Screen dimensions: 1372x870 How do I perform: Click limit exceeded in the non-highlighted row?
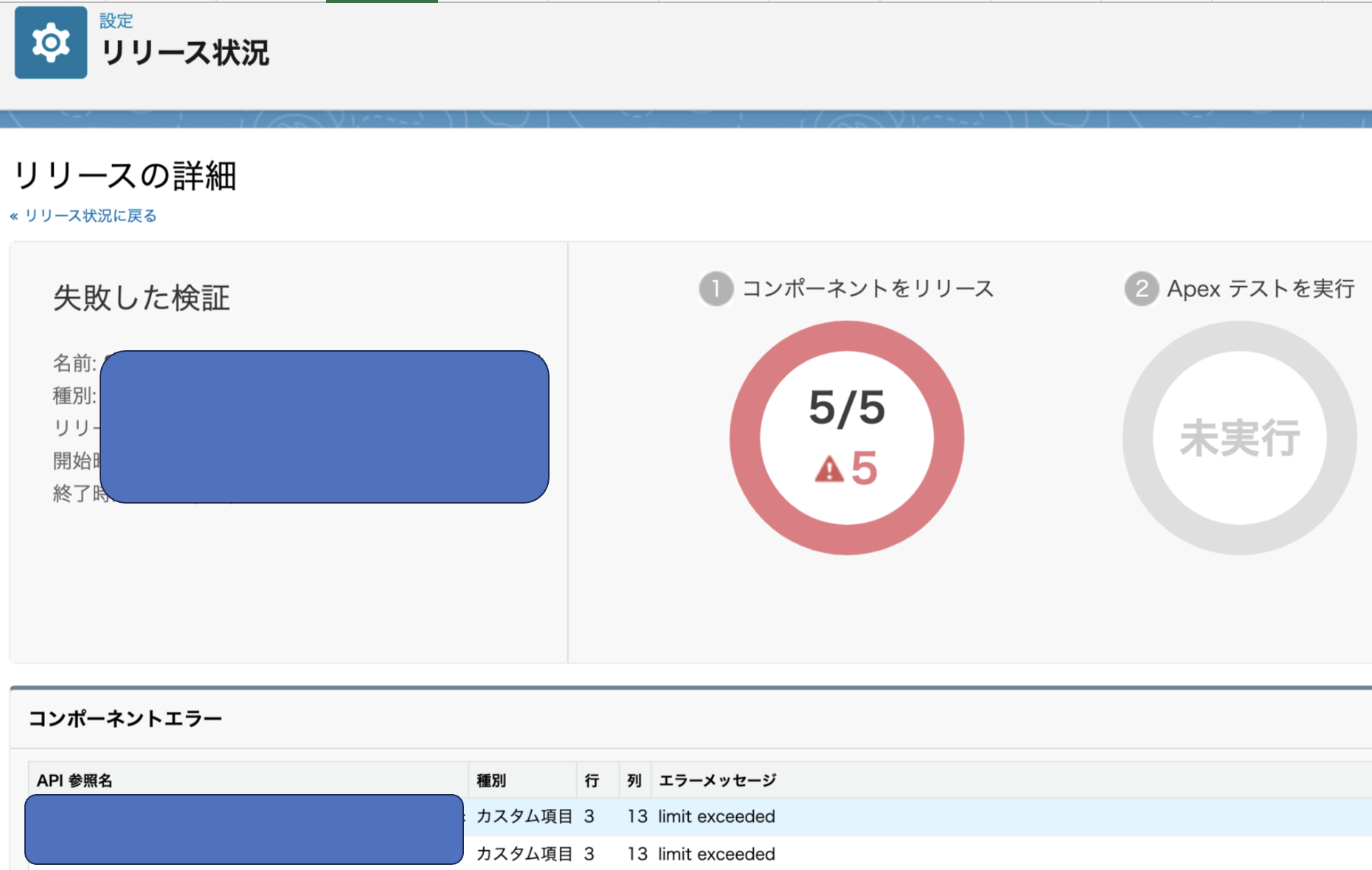coord(716,854)
